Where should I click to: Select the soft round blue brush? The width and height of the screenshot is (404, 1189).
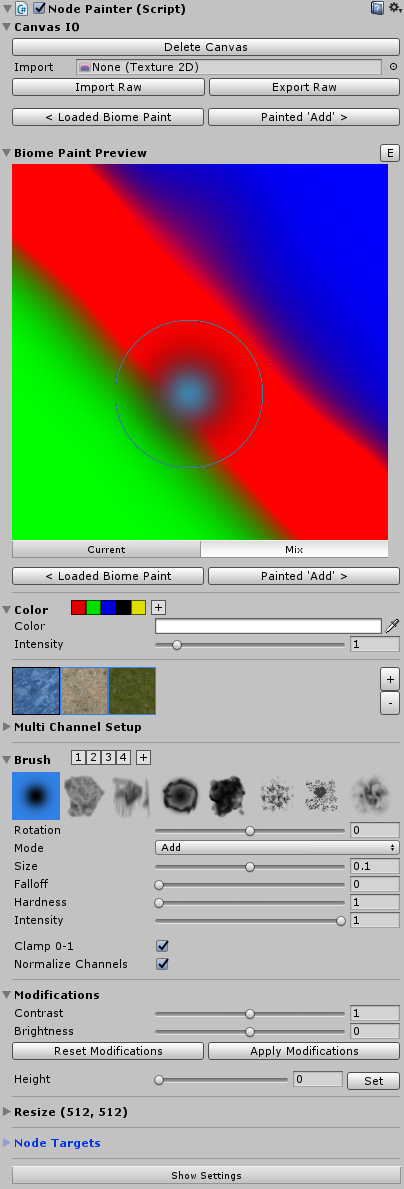[36, 797]
